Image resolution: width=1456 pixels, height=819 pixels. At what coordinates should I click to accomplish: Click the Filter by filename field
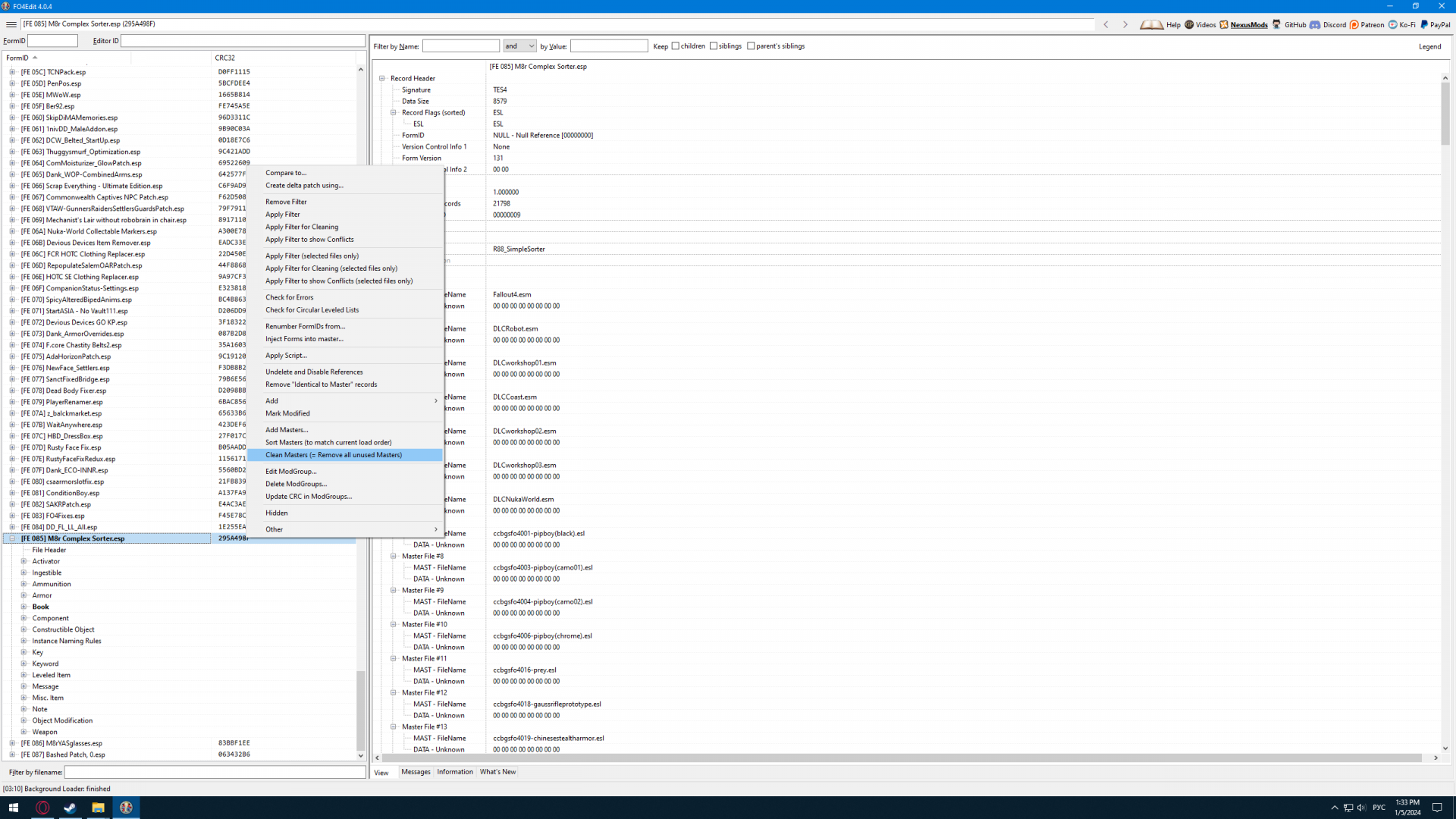pyautogui.click(x=215, y=772)
